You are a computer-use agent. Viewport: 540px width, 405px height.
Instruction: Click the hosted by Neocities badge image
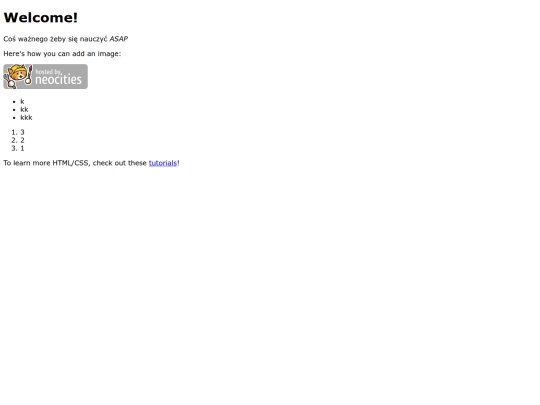click(x=45, y=76)
